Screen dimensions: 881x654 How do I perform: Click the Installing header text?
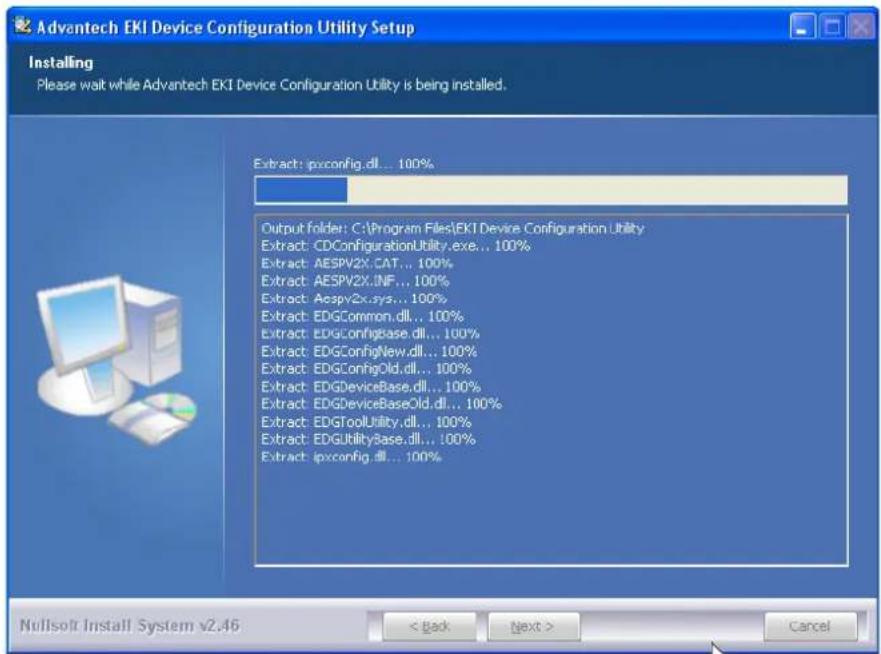pos(61,62)
